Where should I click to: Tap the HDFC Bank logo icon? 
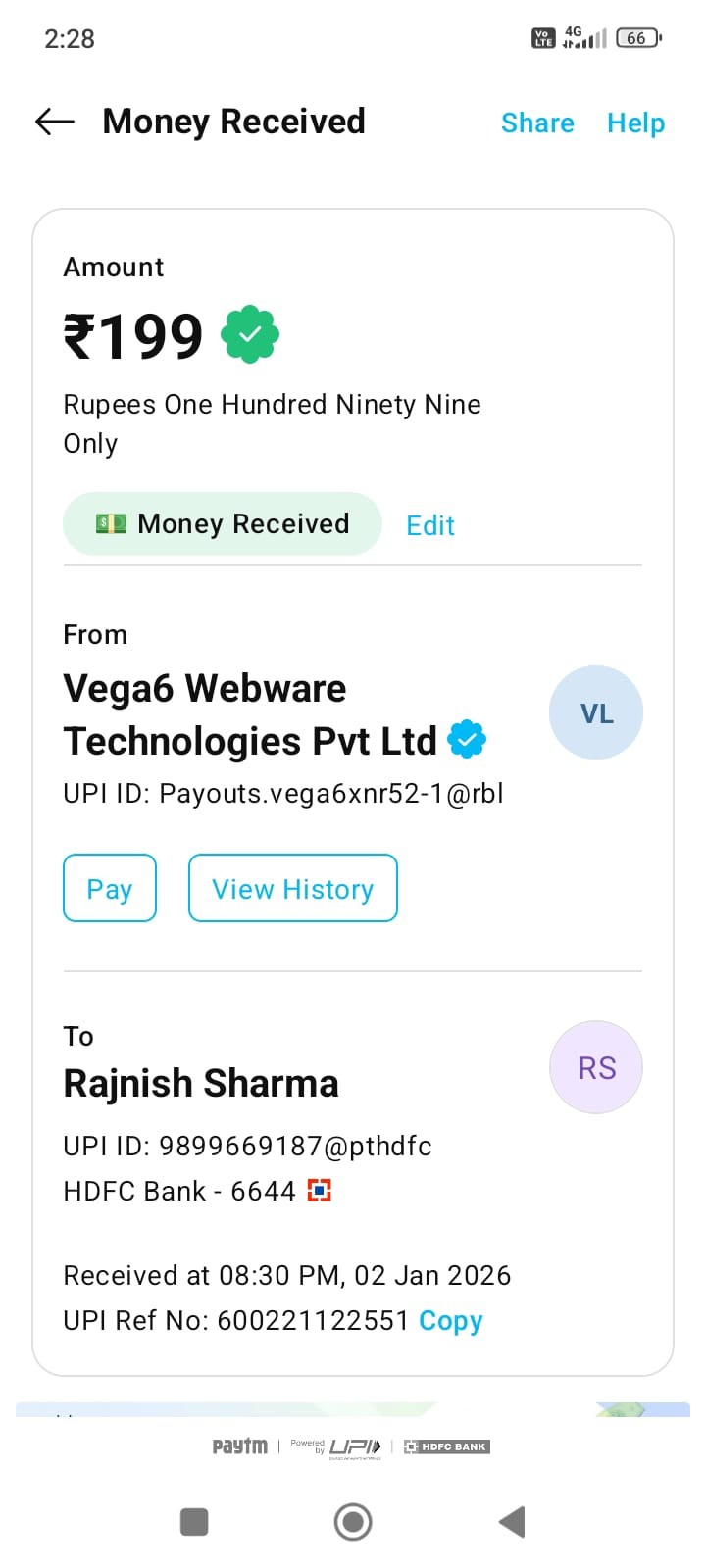click(x=319, y=1191)
